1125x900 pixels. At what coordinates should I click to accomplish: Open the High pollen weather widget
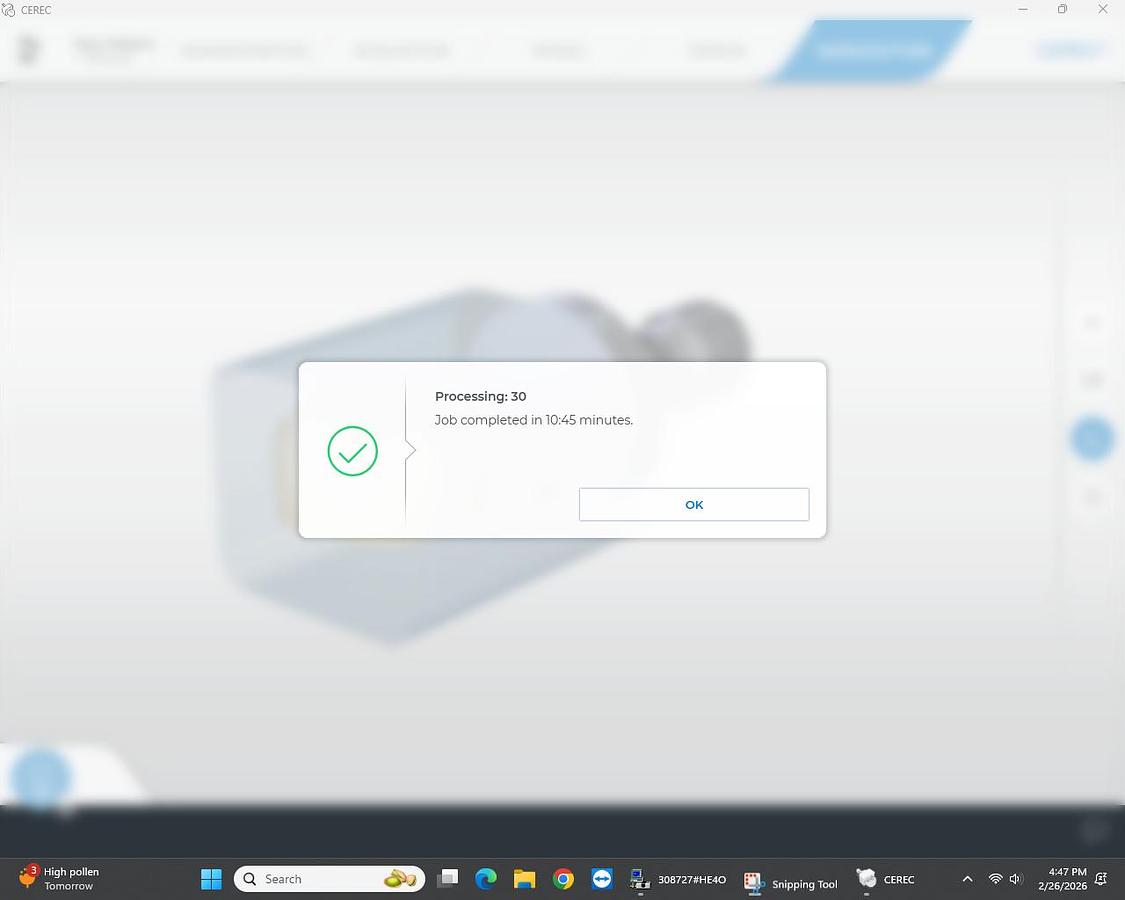coord(62,879)
